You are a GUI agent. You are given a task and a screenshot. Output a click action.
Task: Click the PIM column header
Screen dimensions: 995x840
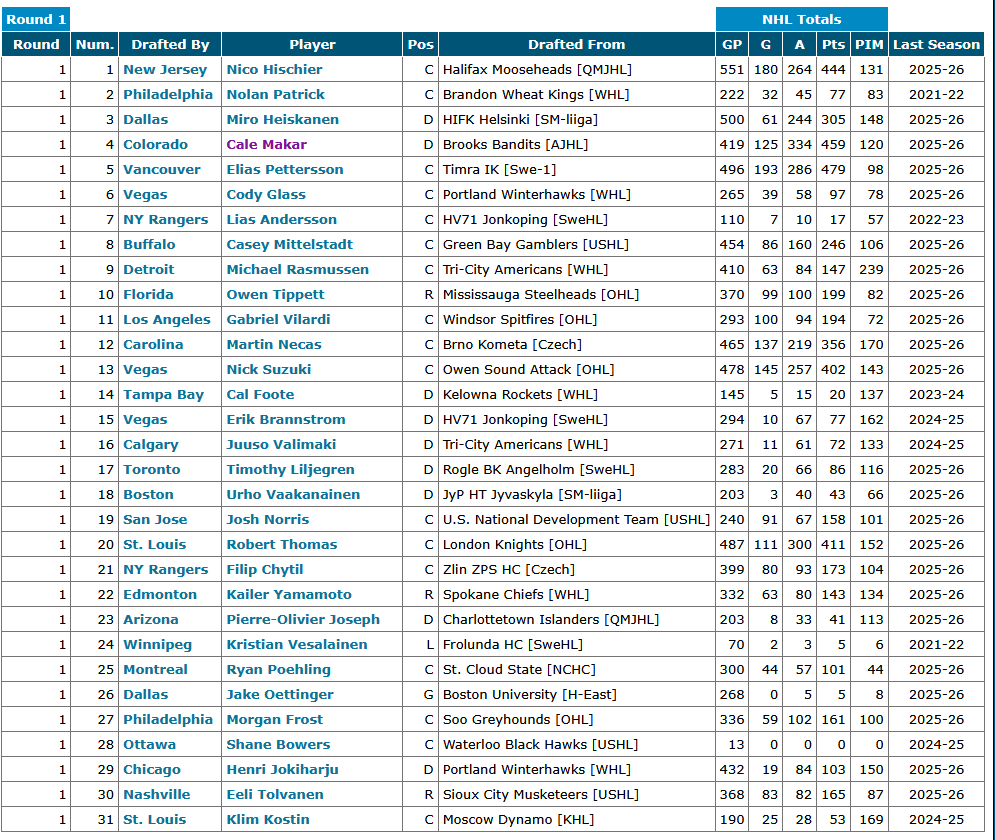coord(869,44)
